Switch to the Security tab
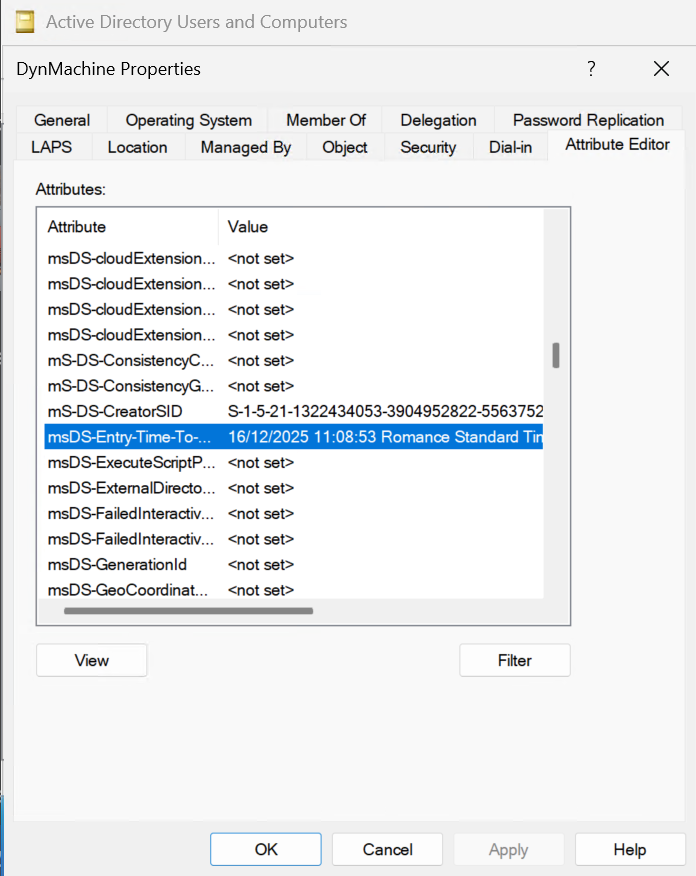 (428, 146)
